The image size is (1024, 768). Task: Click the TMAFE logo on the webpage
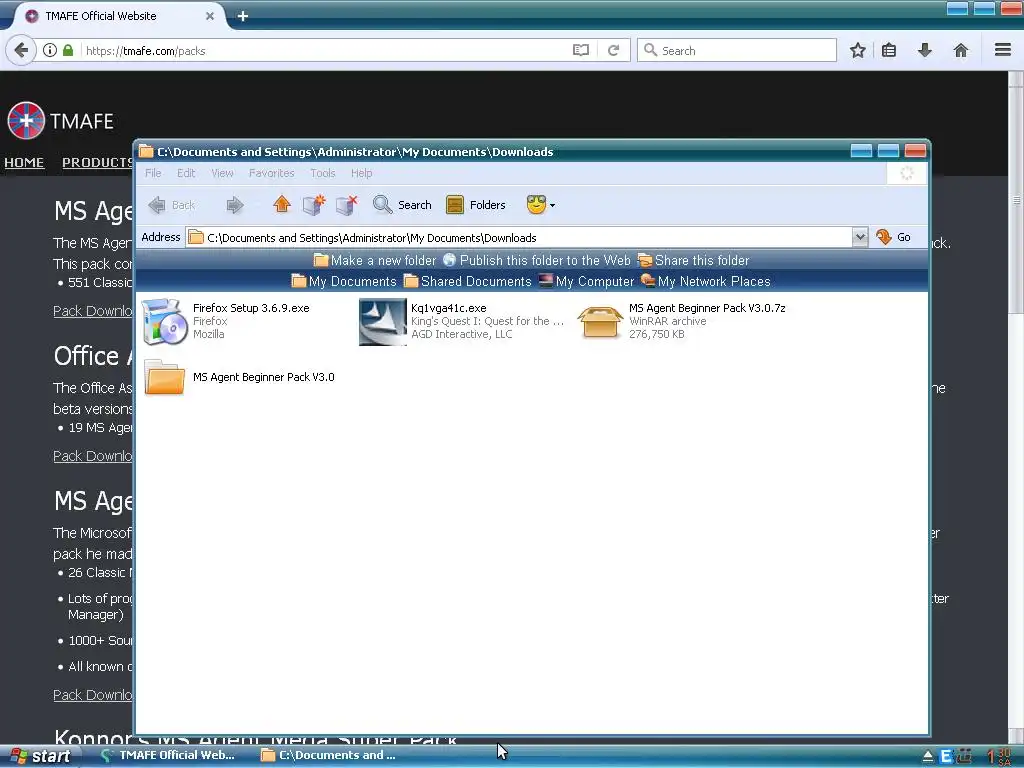point(60,121)
